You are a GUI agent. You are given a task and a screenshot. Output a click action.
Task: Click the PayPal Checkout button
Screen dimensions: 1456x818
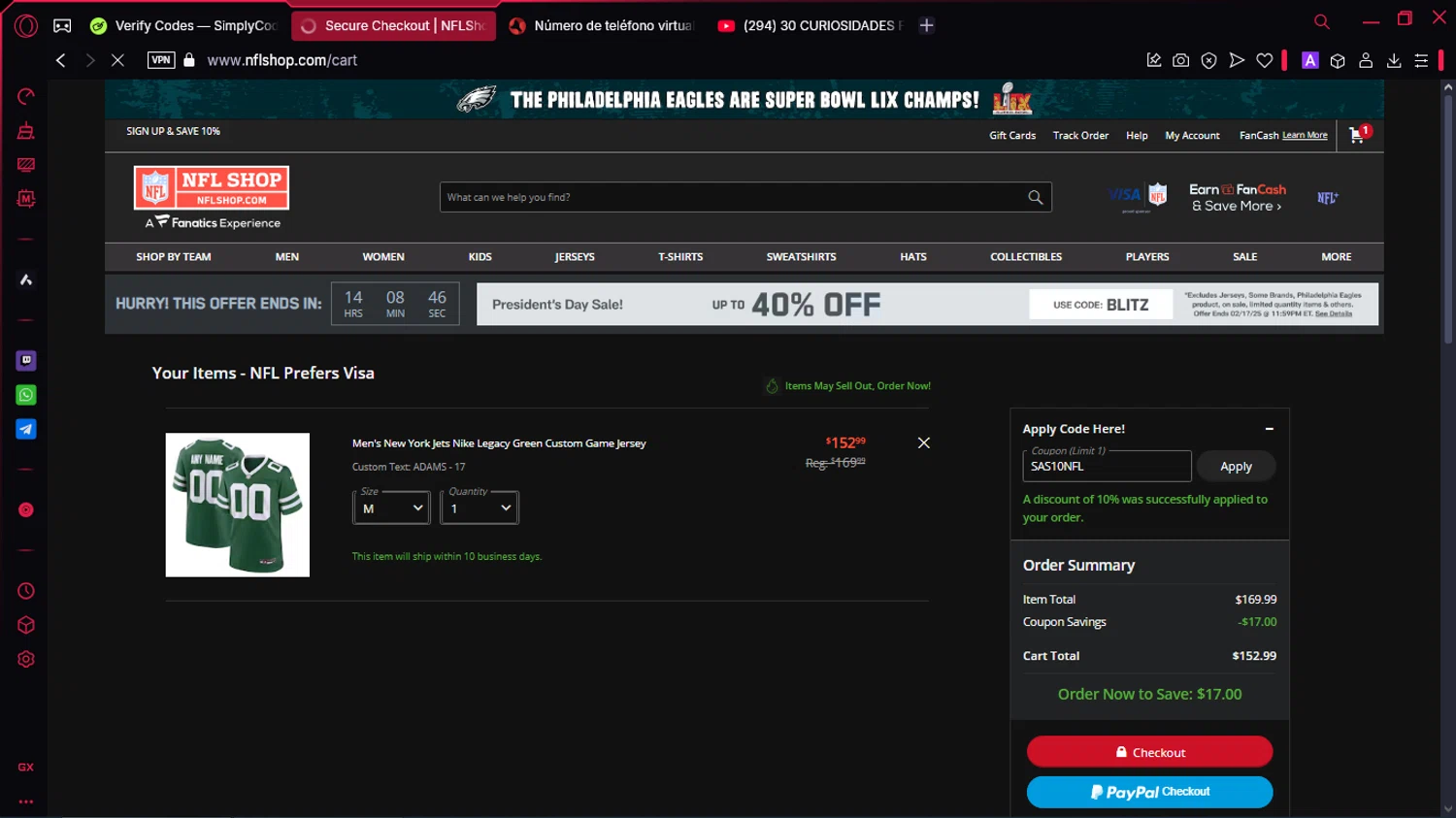click(x=1150, y=792)
